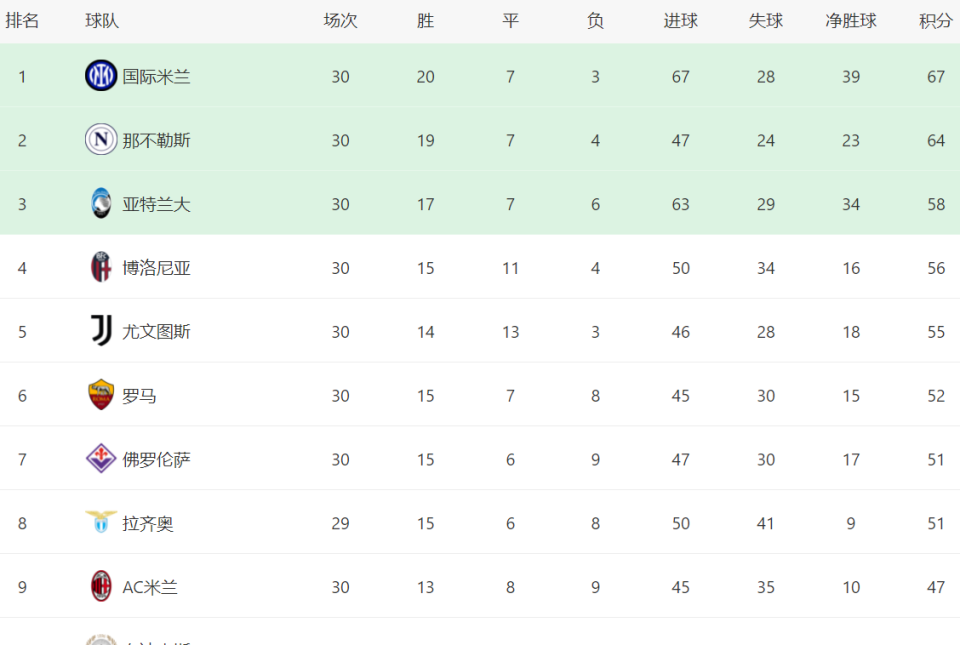Click the Bologna club crest
This screenshot has height=645, width=960.
point(101,267)
